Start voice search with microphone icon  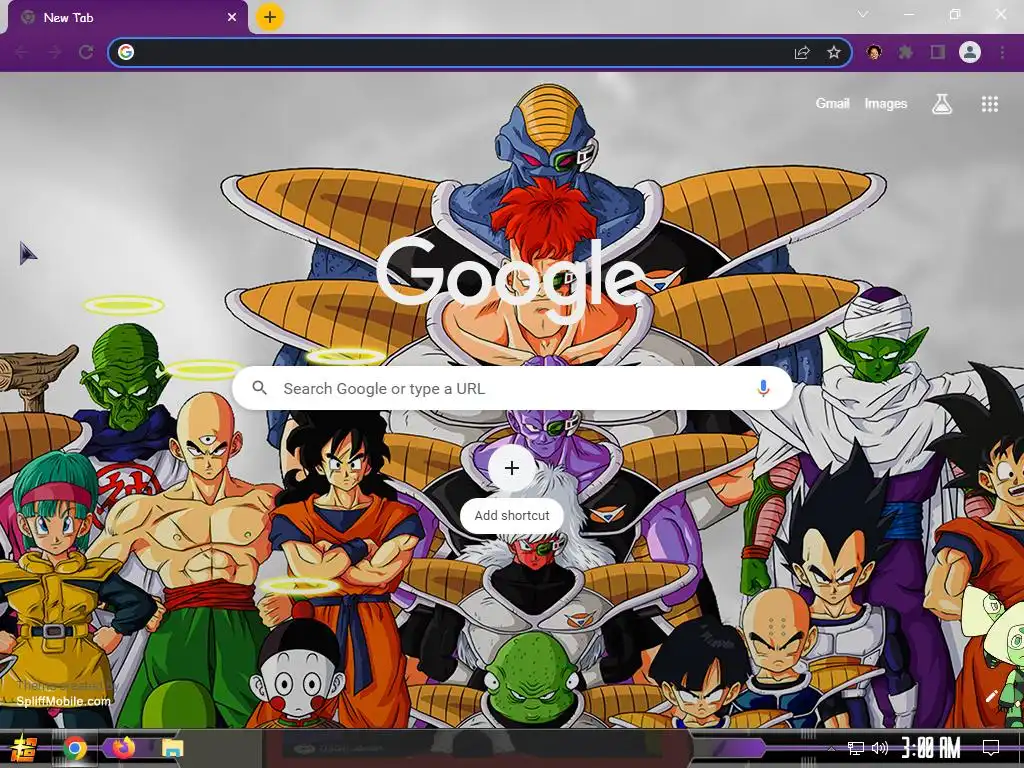click(763, 389)
